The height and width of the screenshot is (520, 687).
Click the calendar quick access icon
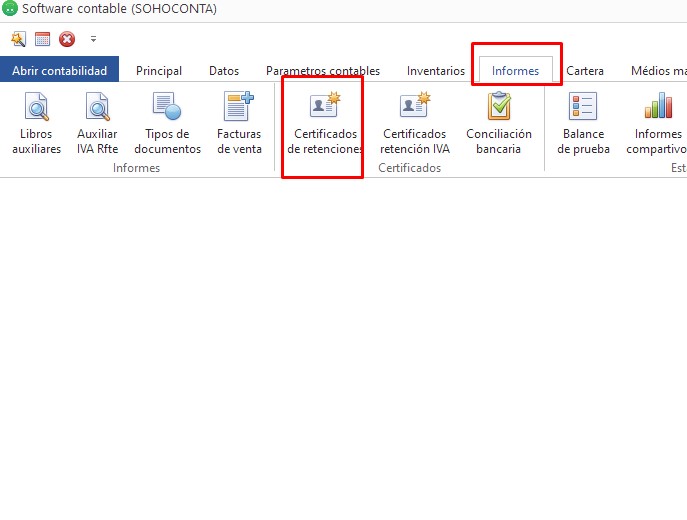point(42,39)
